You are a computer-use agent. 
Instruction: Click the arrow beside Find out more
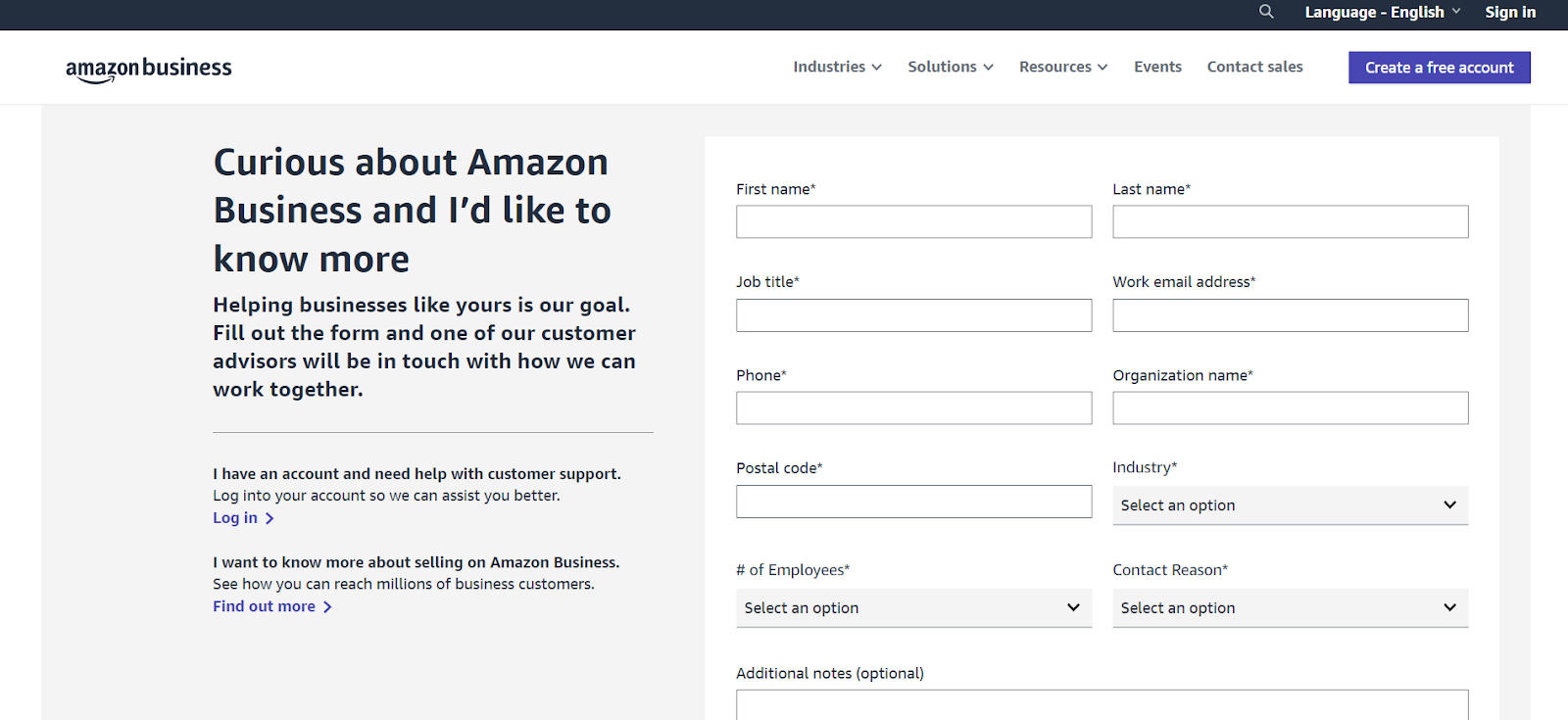[x=327, y=607]
